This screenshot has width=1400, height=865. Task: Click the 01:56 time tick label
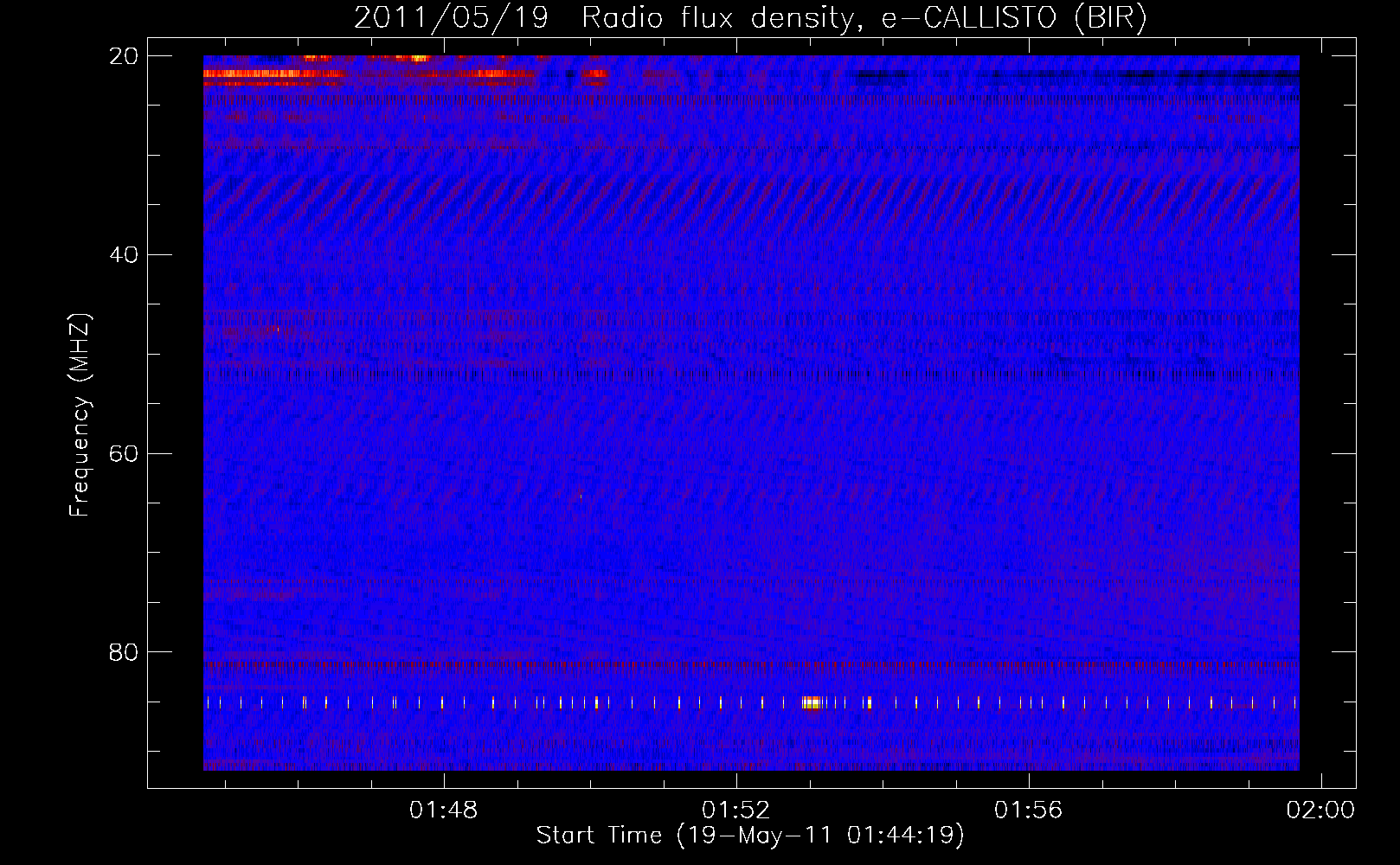[1029, 811]
